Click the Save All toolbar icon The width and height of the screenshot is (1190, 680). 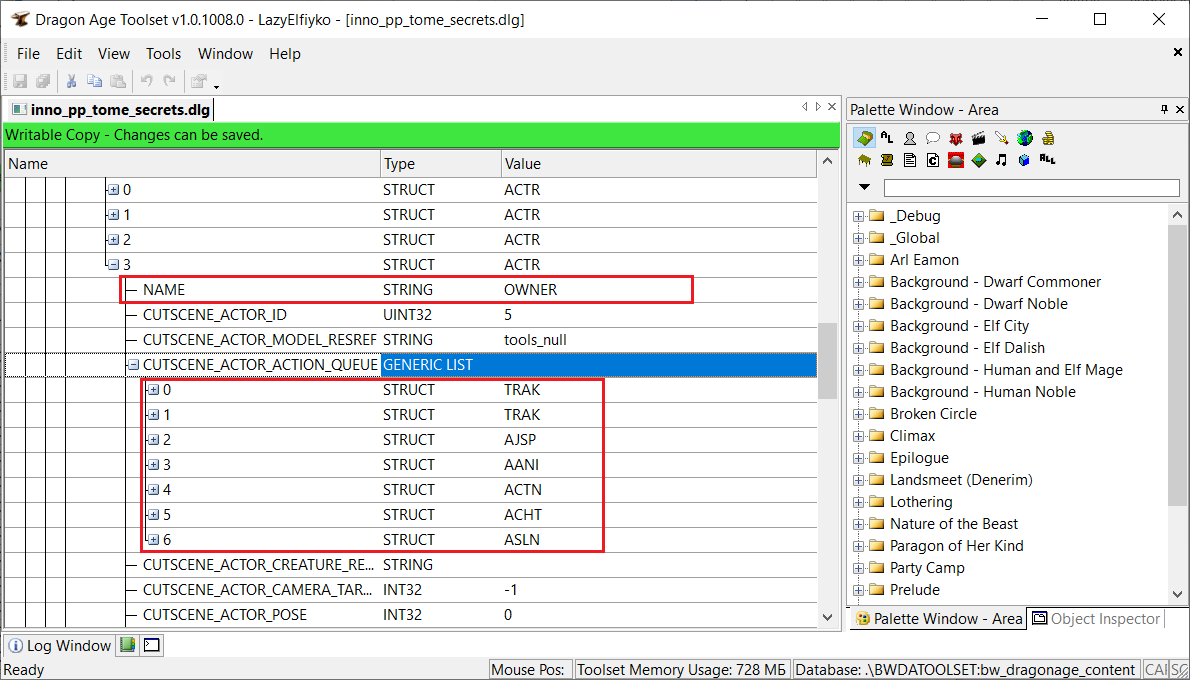tap(43, 80)
